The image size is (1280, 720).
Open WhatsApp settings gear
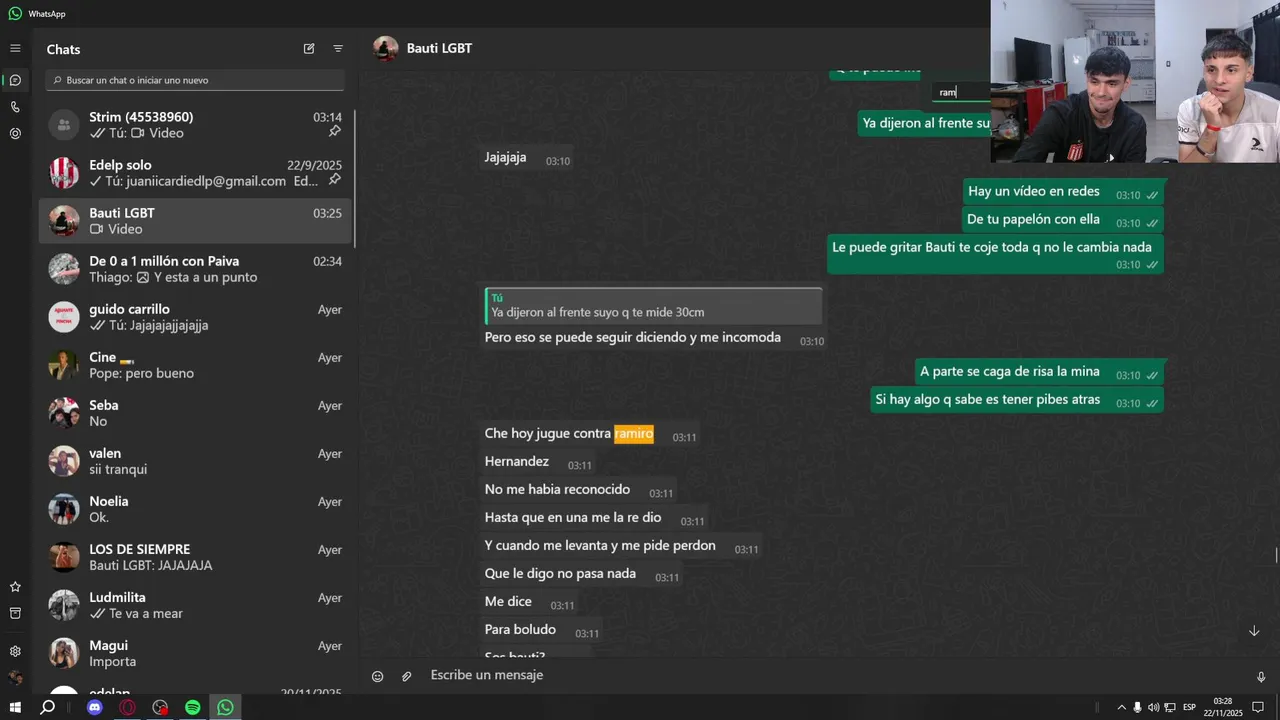click(x=15, y=651)
